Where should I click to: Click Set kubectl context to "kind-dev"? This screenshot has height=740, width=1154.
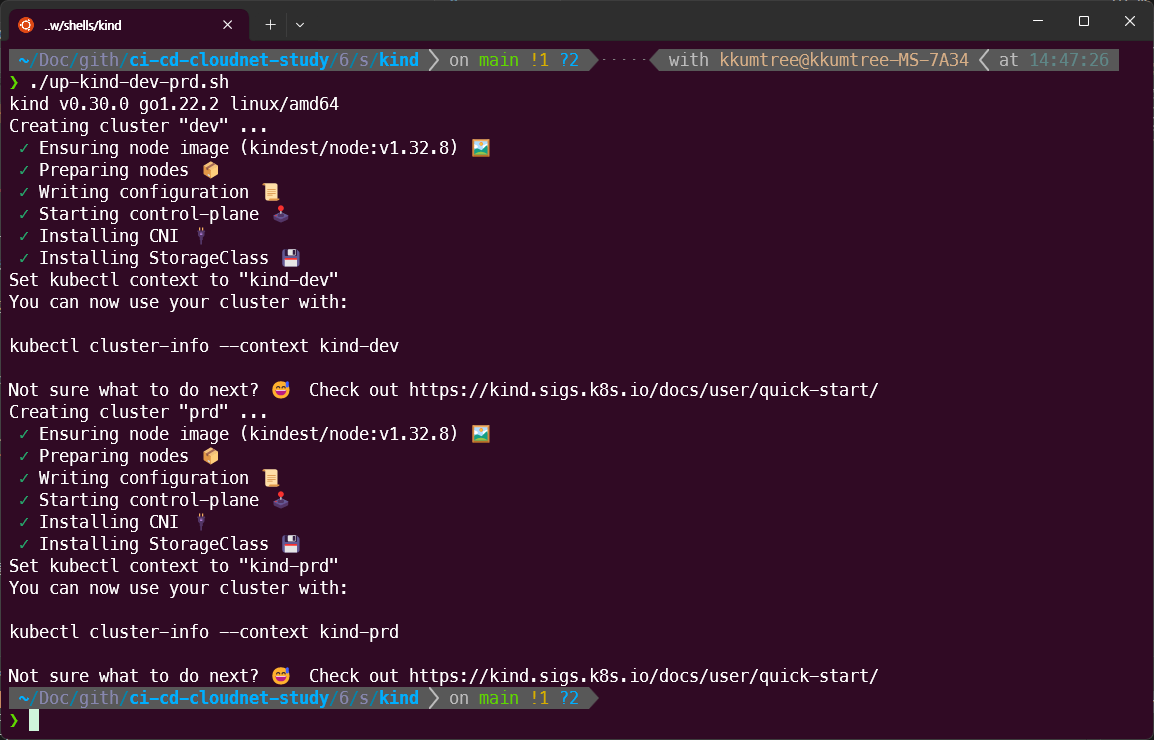(x=174, y=280)
